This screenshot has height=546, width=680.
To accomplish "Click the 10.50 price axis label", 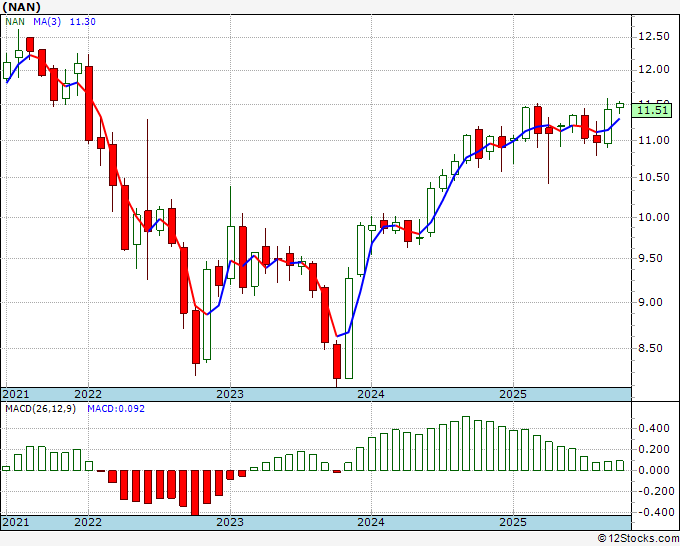I will point(654,177).
